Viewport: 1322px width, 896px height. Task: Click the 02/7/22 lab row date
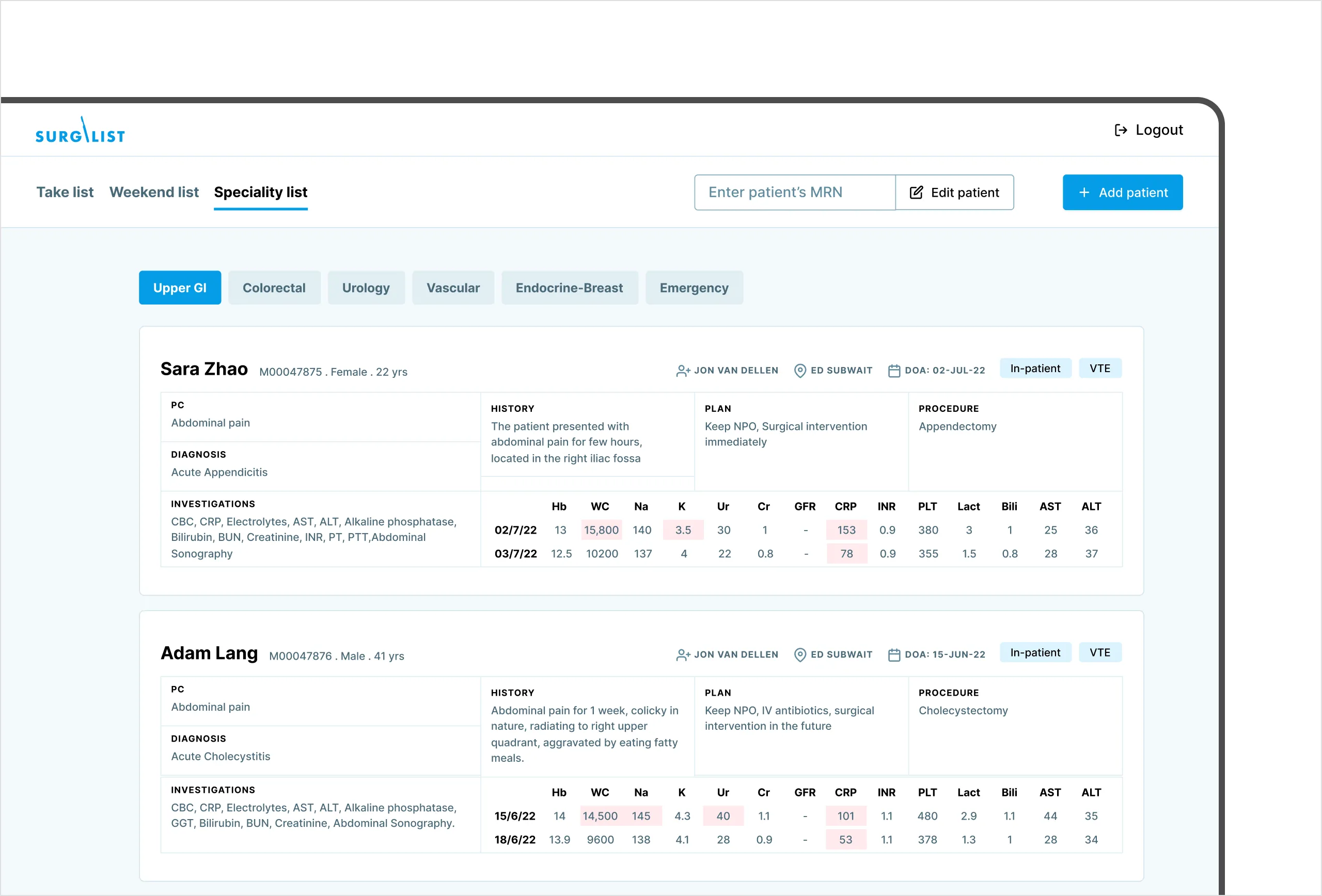click(x=515, y=530)
